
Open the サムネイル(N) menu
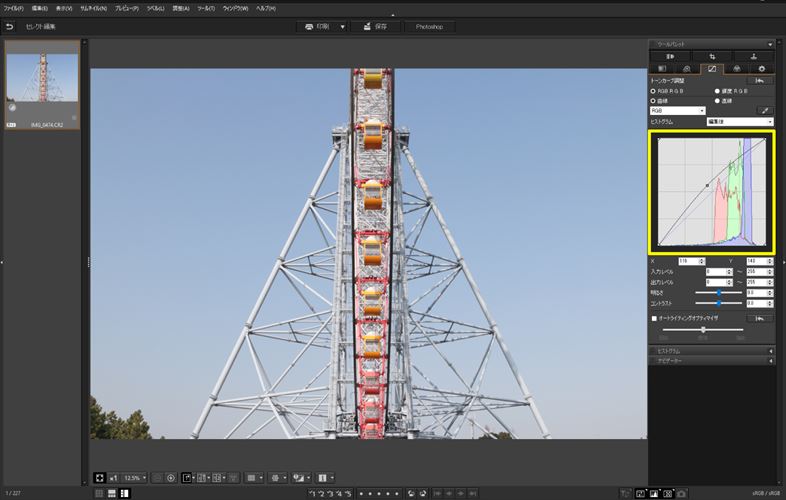point(93,9)
